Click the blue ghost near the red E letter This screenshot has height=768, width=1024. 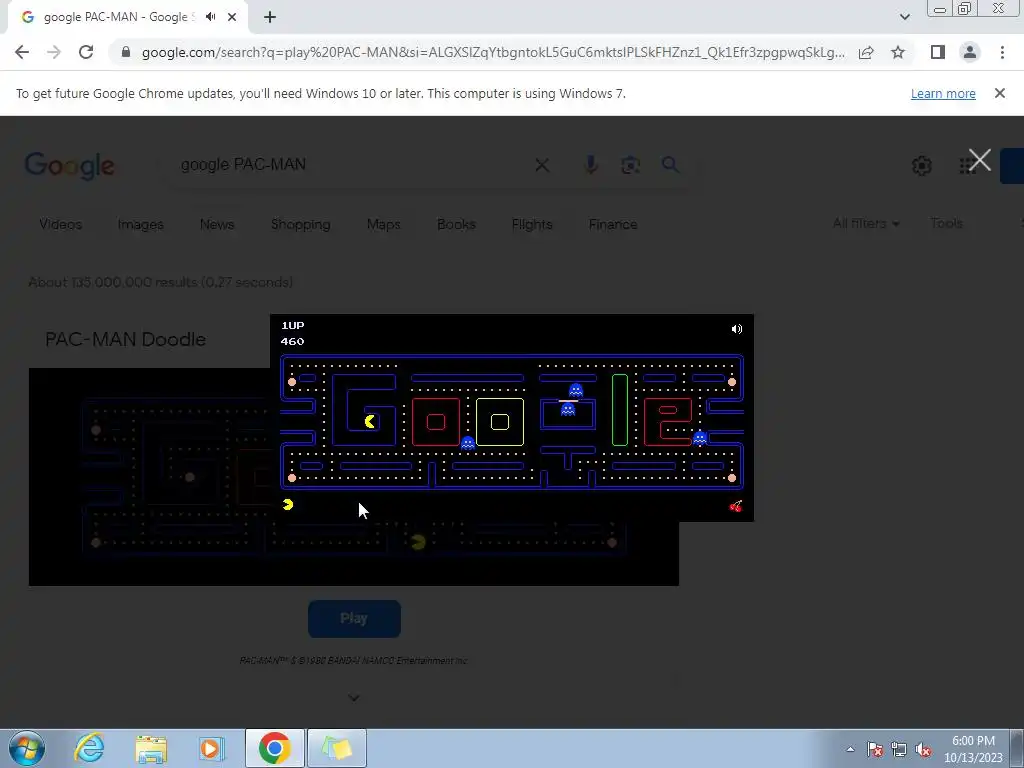point(699,438)
